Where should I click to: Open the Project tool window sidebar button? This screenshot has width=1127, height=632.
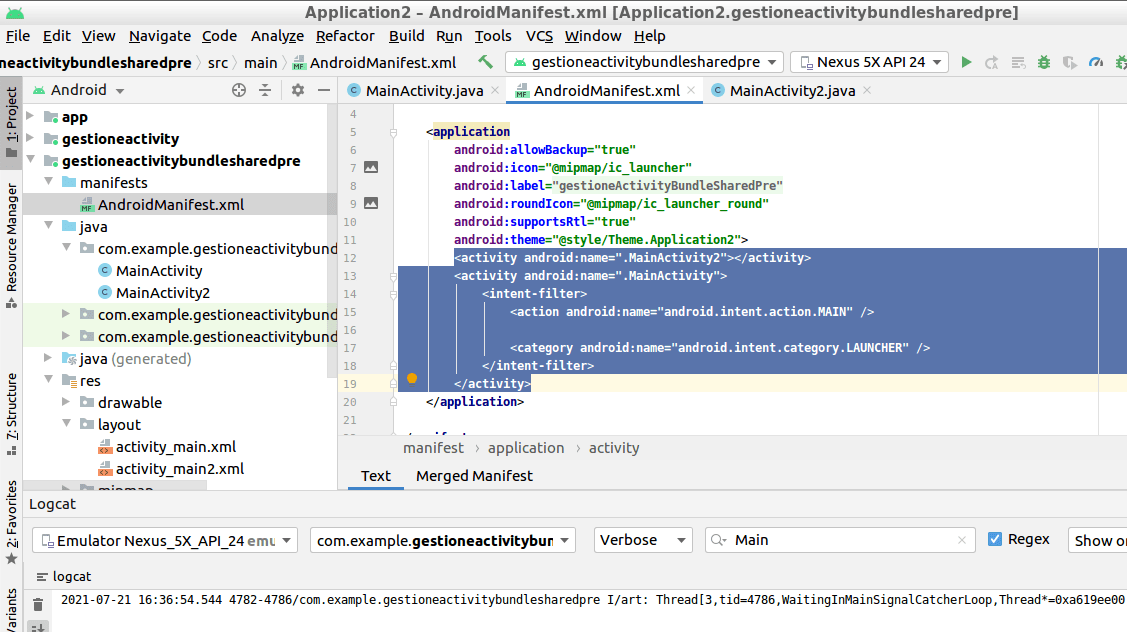point(11,122)
